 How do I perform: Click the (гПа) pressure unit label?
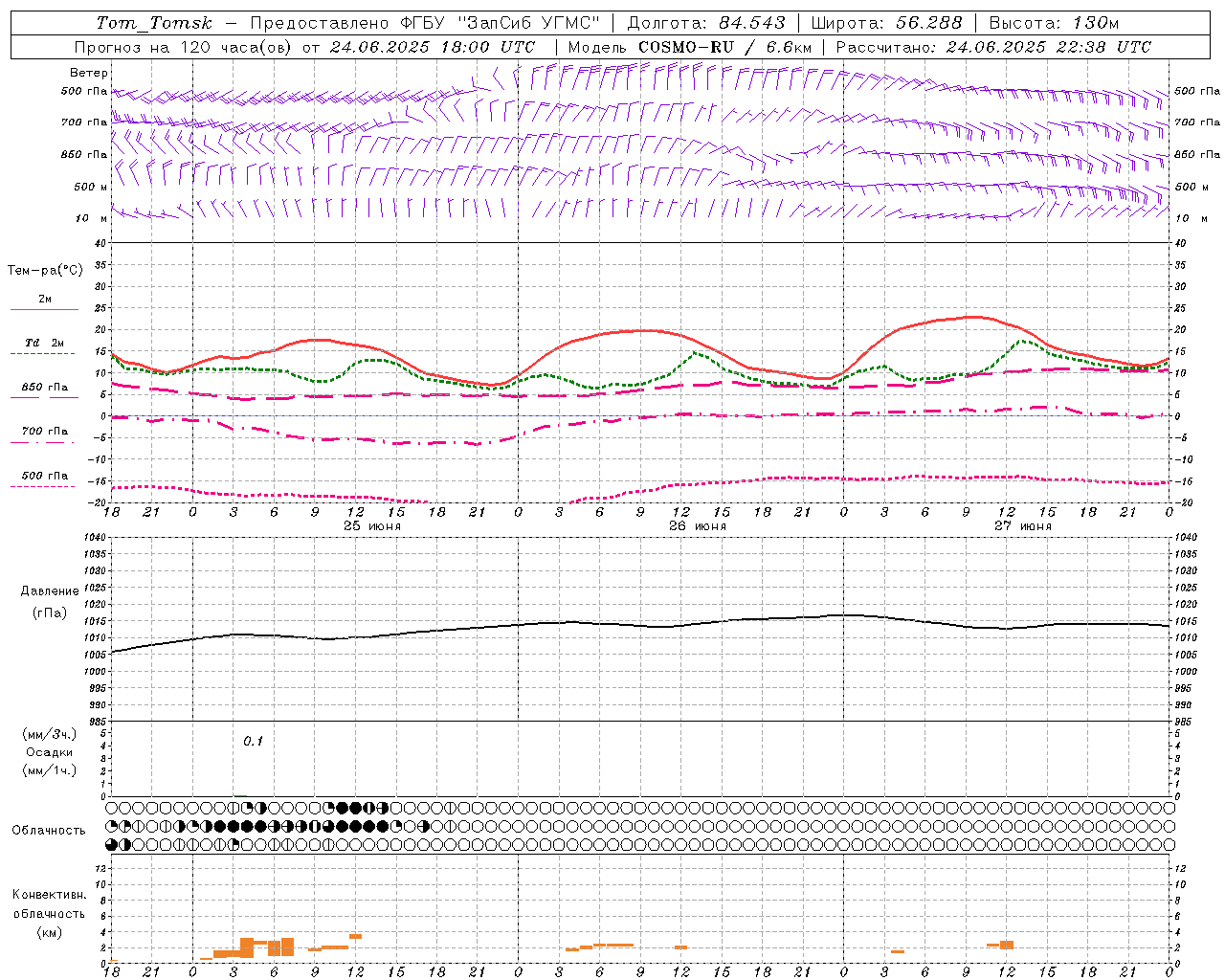coord(50,613)
